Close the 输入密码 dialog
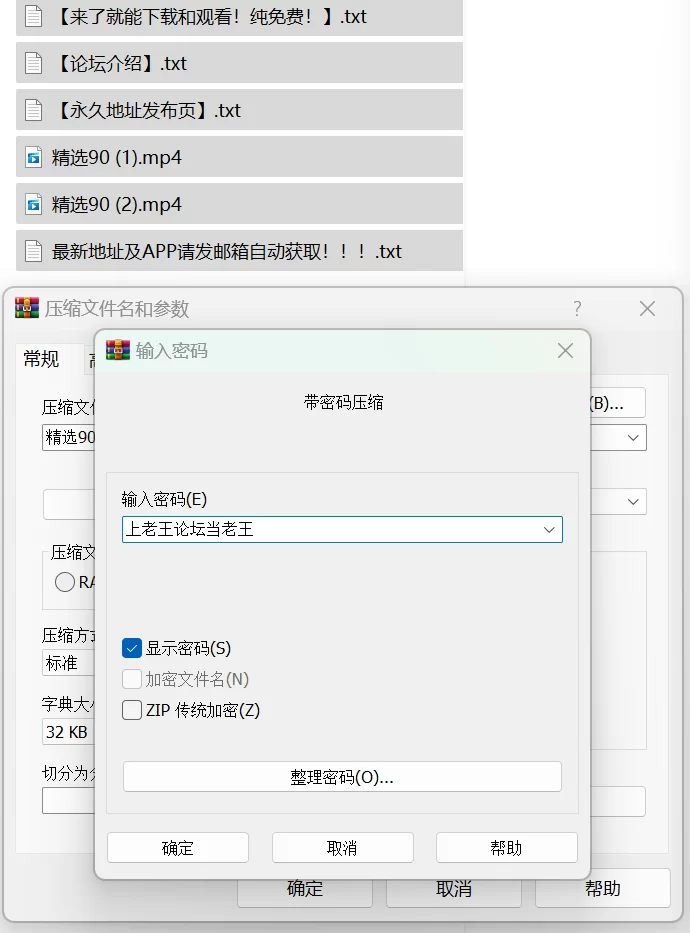Viewport: 690px width, 933px height. (x=565, y=351)
